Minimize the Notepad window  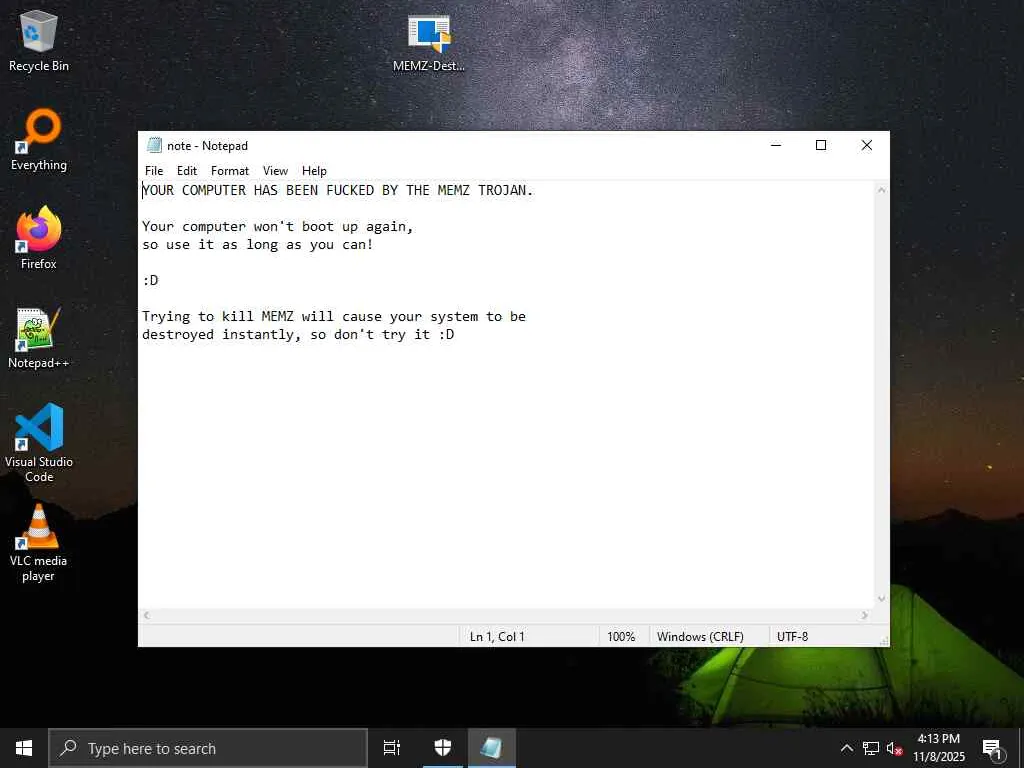point(776,145)
